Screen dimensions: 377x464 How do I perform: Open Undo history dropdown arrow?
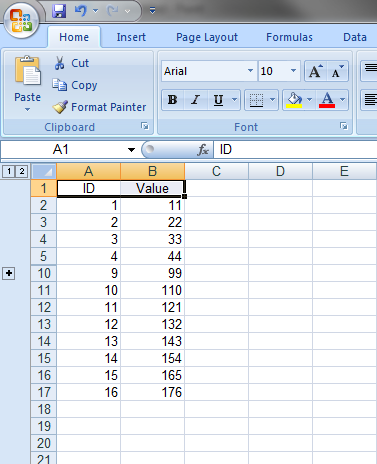(x=95, y=11)
